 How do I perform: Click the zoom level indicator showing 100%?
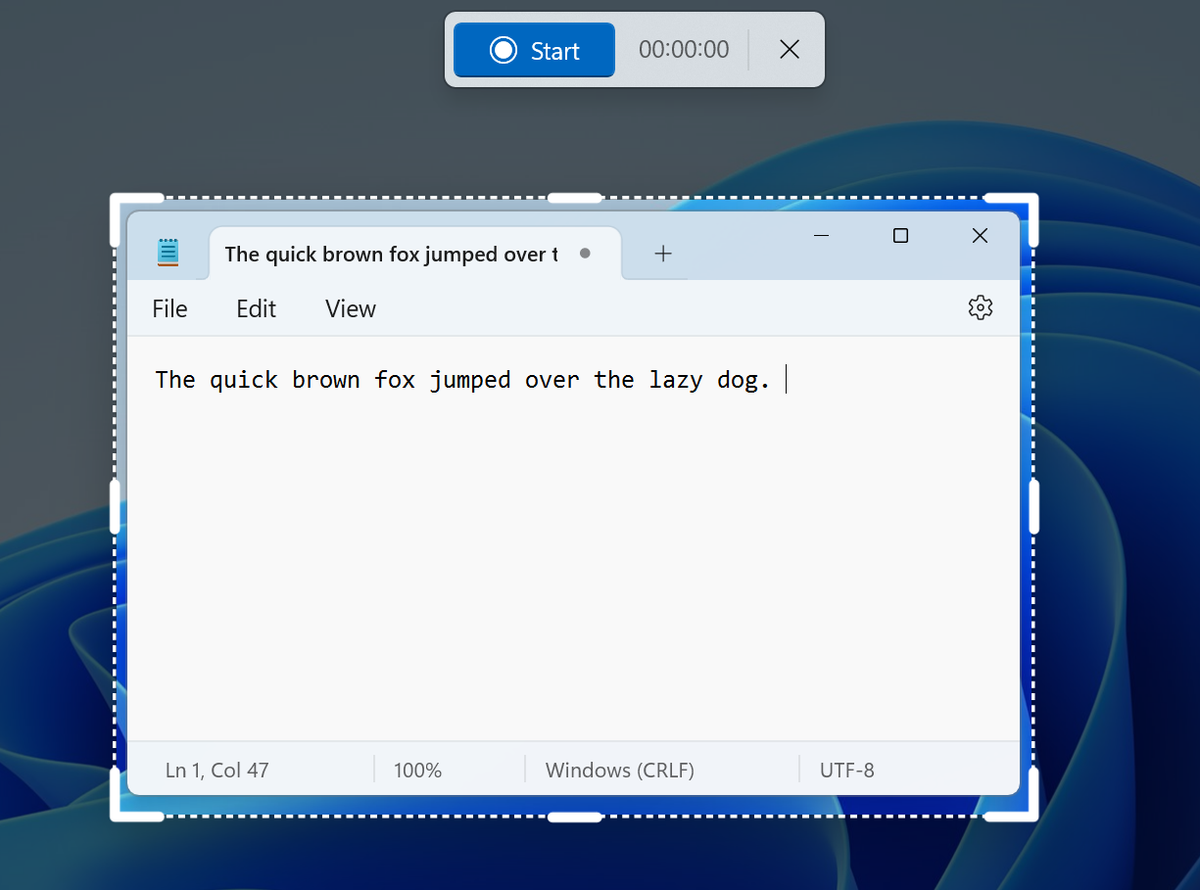coord(417,770)
